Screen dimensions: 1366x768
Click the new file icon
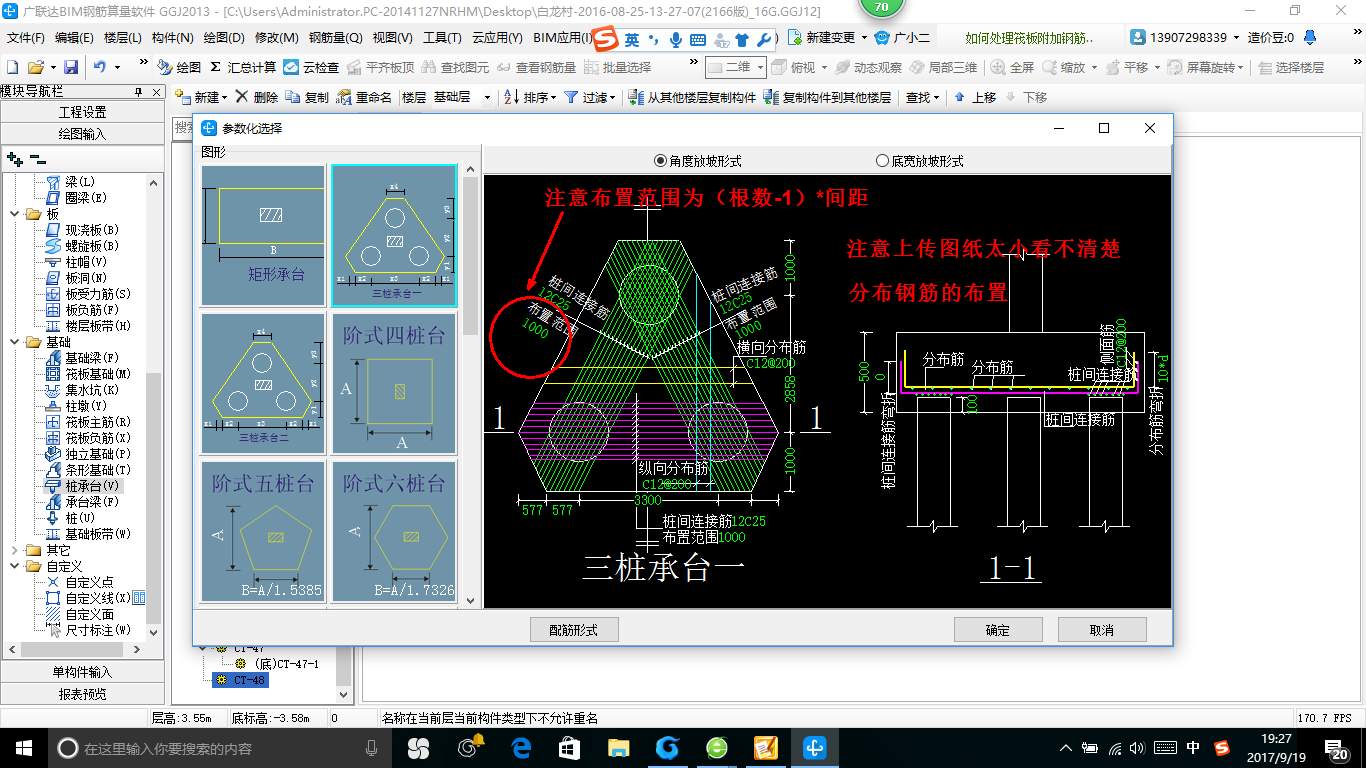[x=12, y=67]
